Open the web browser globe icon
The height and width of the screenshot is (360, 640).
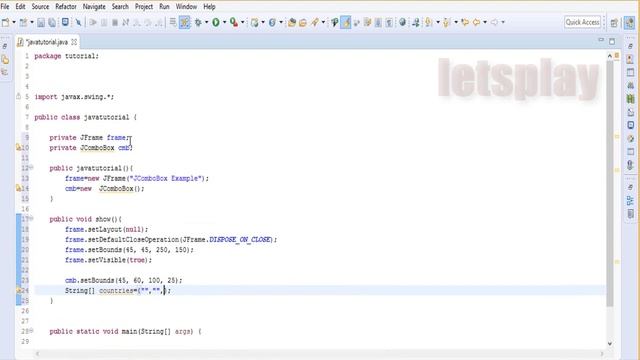(x=402, y=22)
